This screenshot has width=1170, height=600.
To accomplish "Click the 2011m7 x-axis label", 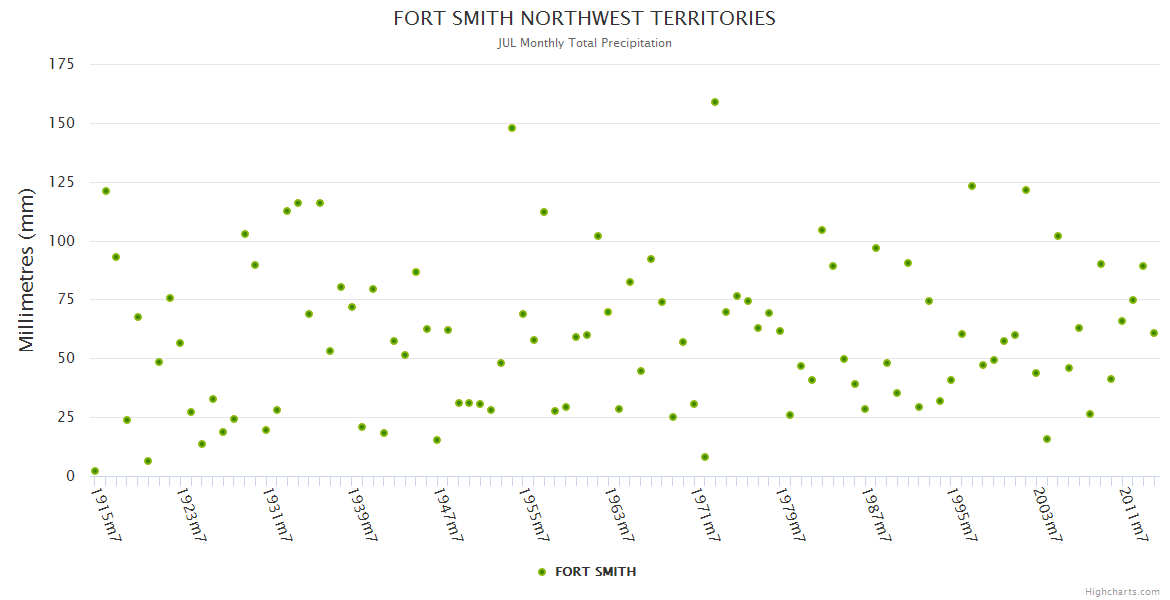I will click(x=1133, y=514).
